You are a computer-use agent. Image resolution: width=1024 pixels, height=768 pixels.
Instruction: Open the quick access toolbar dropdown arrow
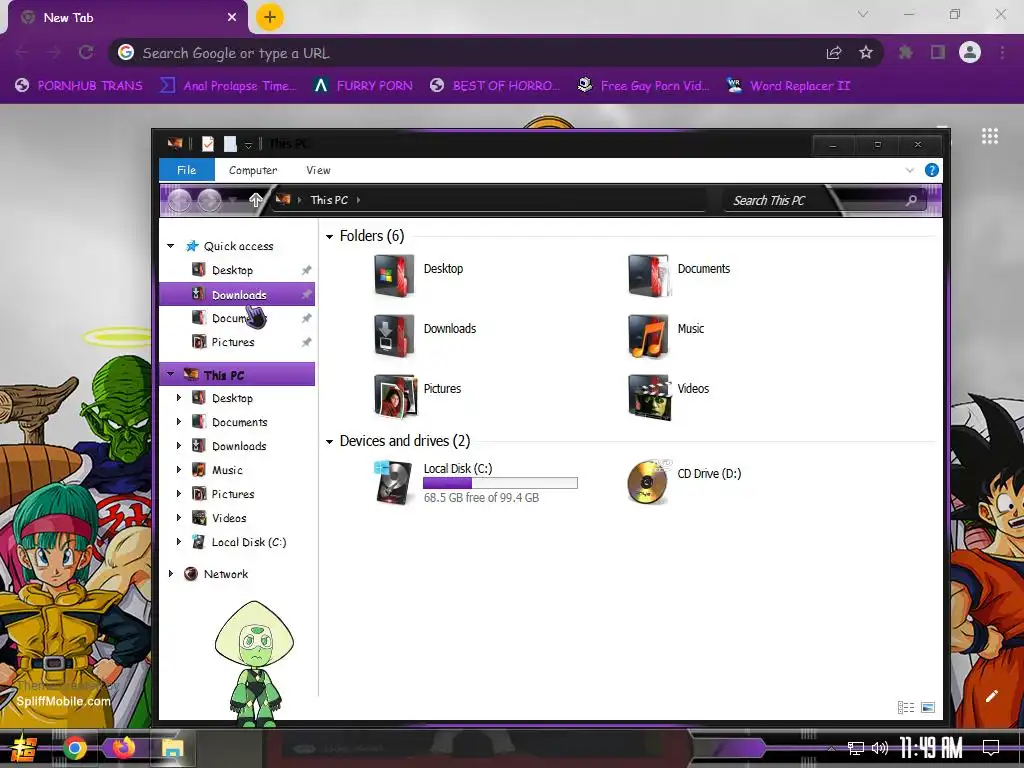point(248,145)
